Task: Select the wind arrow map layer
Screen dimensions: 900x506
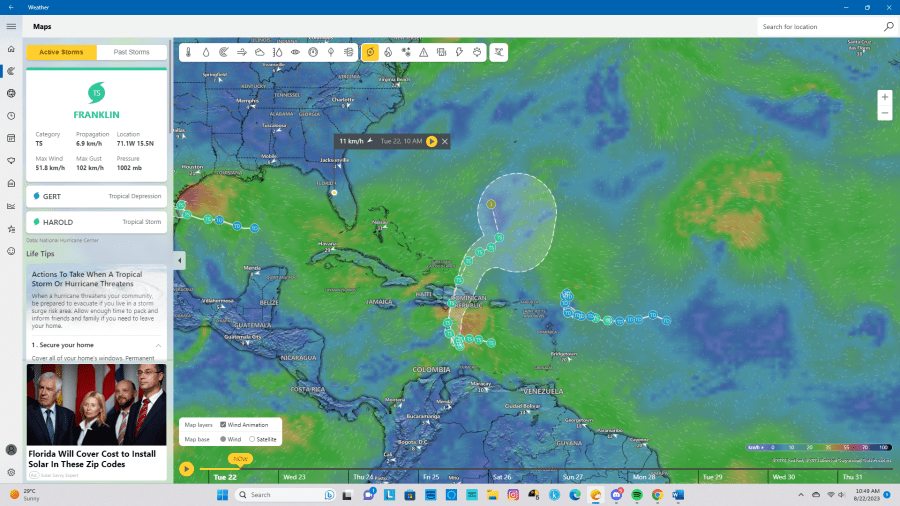Action: (242, 52)
